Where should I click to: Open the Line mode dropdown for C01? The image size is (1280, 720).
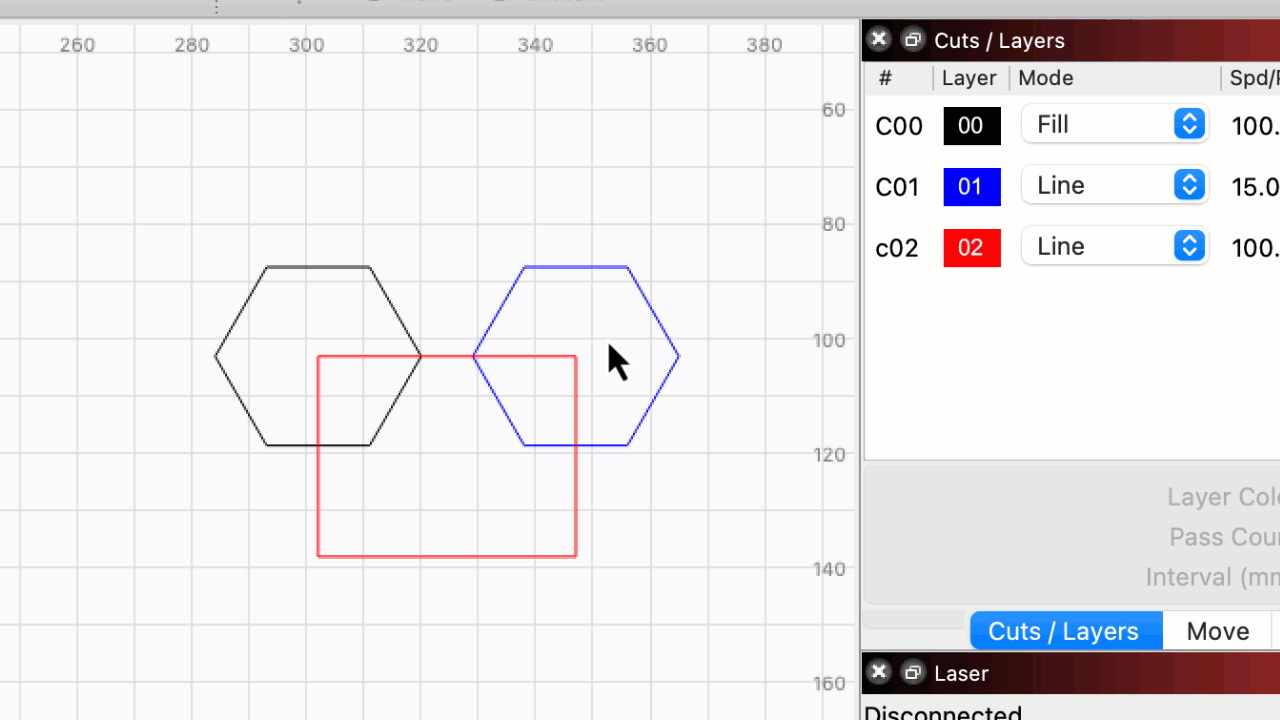click(1114, 186)
